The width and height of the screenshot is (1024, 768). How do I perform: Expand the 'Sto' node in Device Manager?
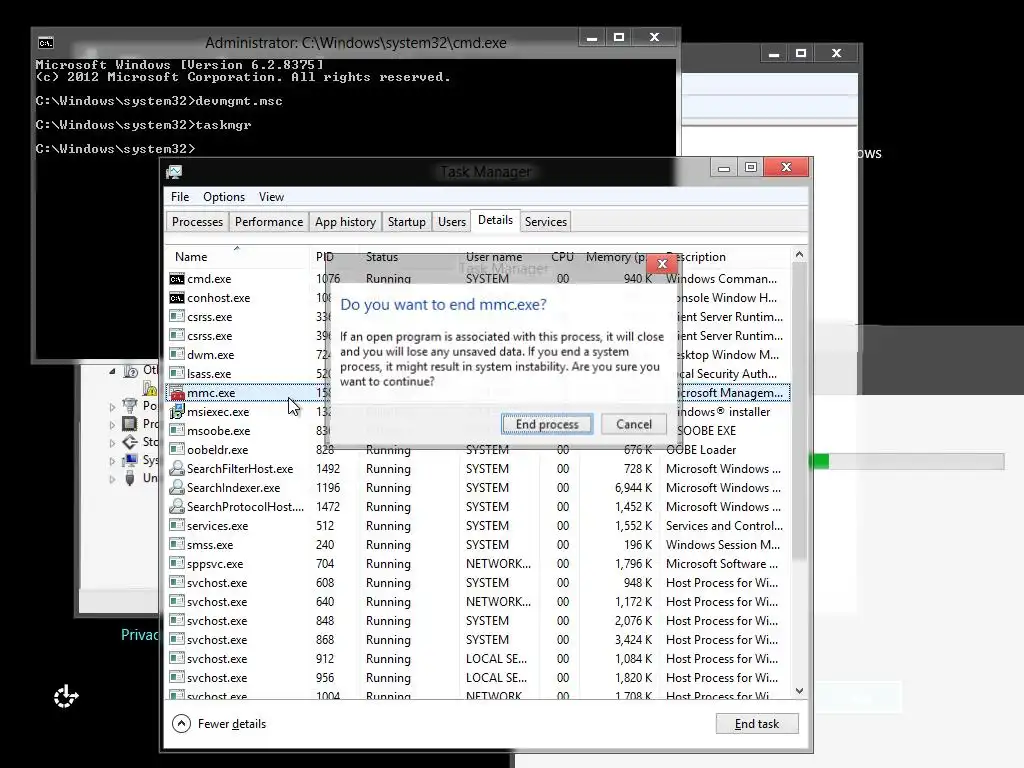click(x=112, y=443)
